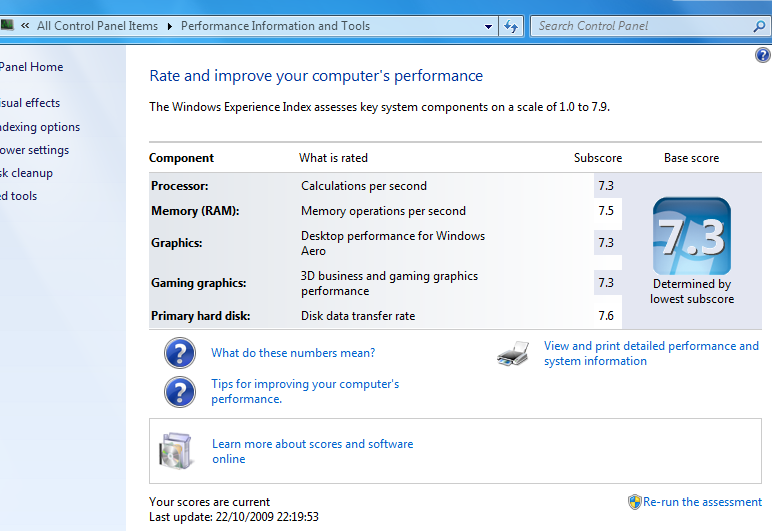Click Performance Information and Tools breadcrumb
772x531 pixels.
click(x=275, y=26)
